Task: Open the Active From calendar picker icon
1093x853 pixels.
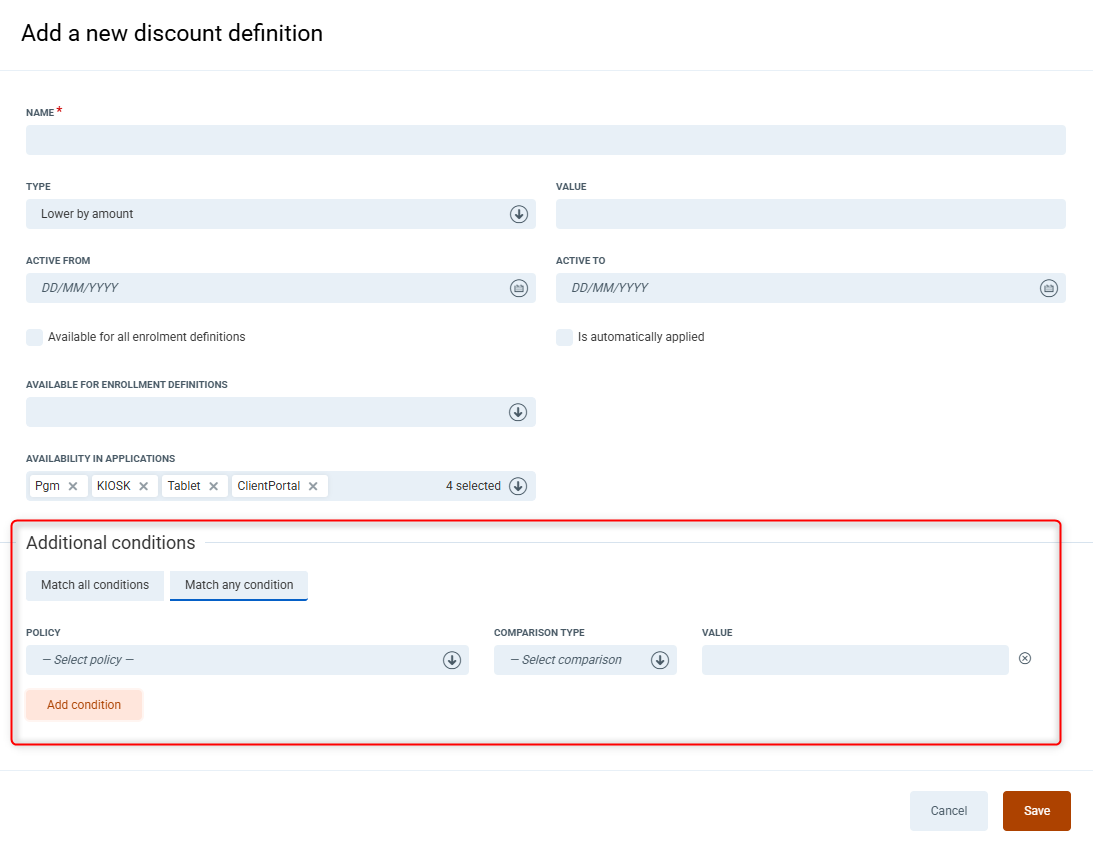Action: 518,288
